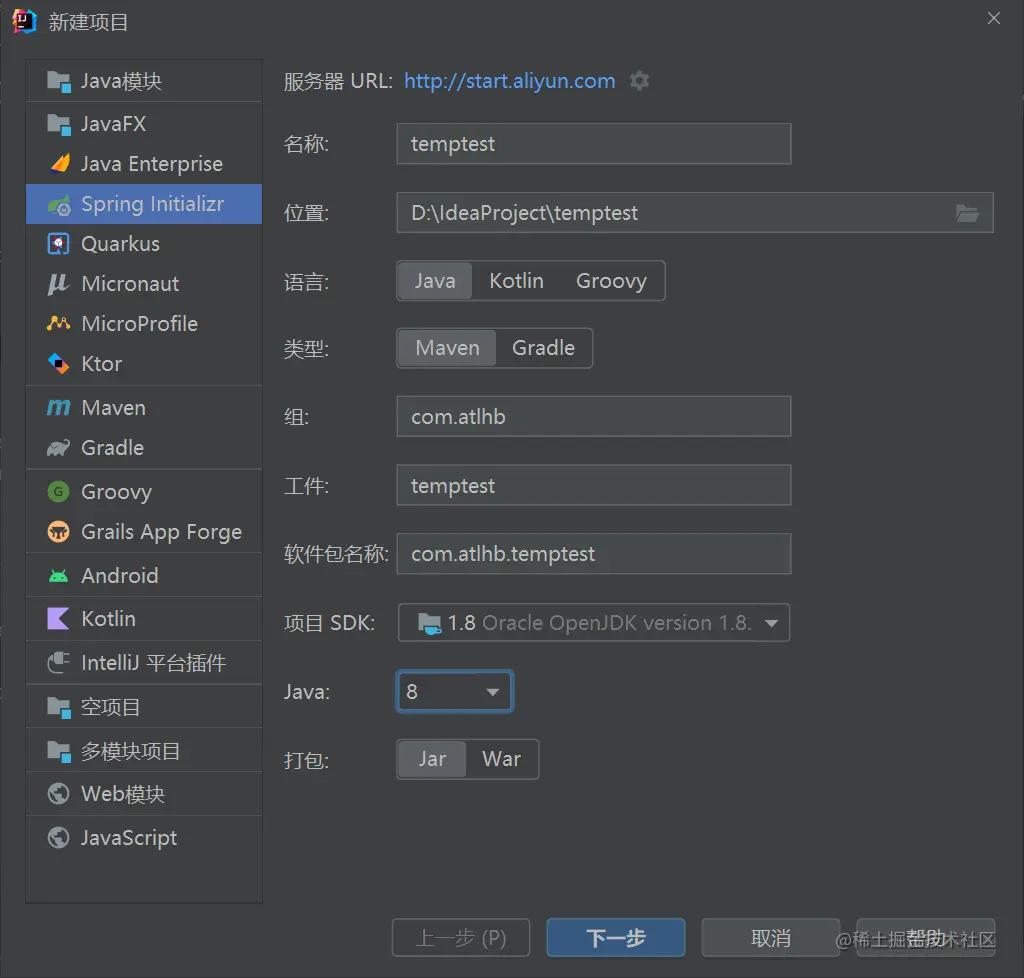Image resolution: width=1024 pixels, height=978 pixels.
Task: Click the 组 field with com.atlhb
Action: (x=594, y=417)
